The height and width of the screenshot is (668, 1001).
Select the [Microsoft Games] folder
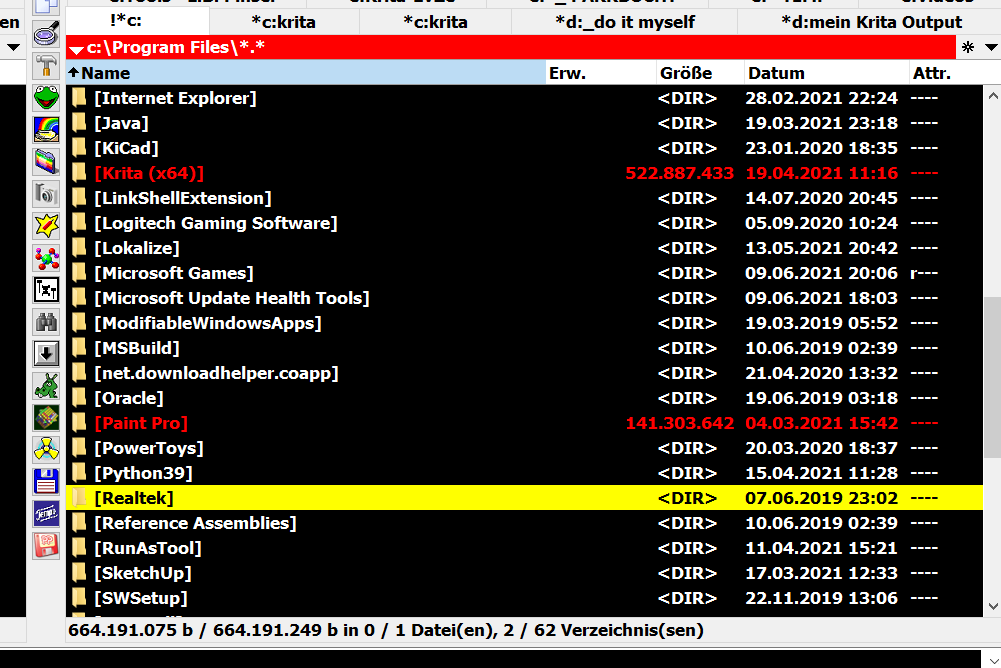[x=524, y=273]
